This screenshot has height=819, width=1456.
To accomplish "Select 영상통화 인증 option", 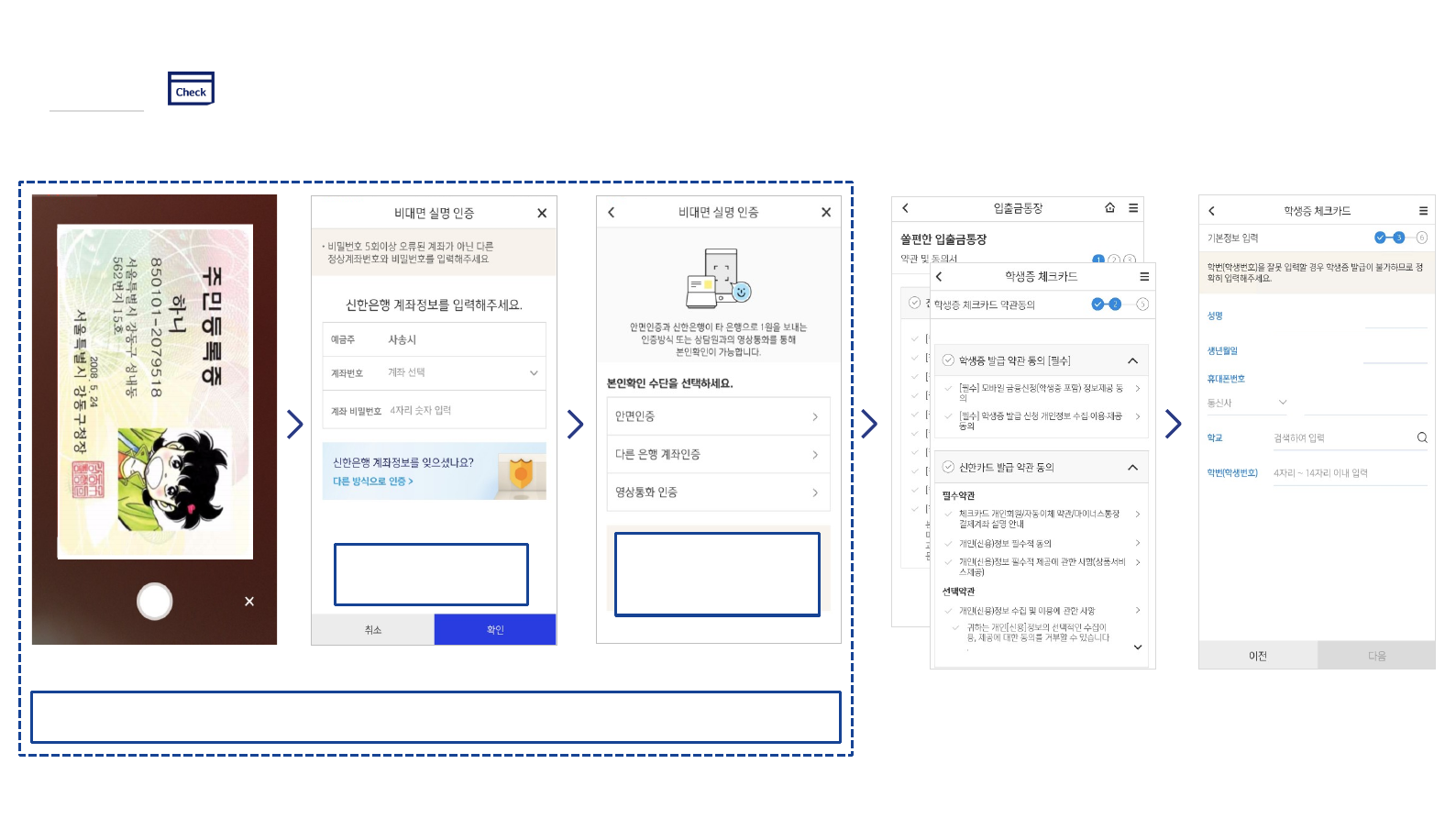I will pos(717,493).
